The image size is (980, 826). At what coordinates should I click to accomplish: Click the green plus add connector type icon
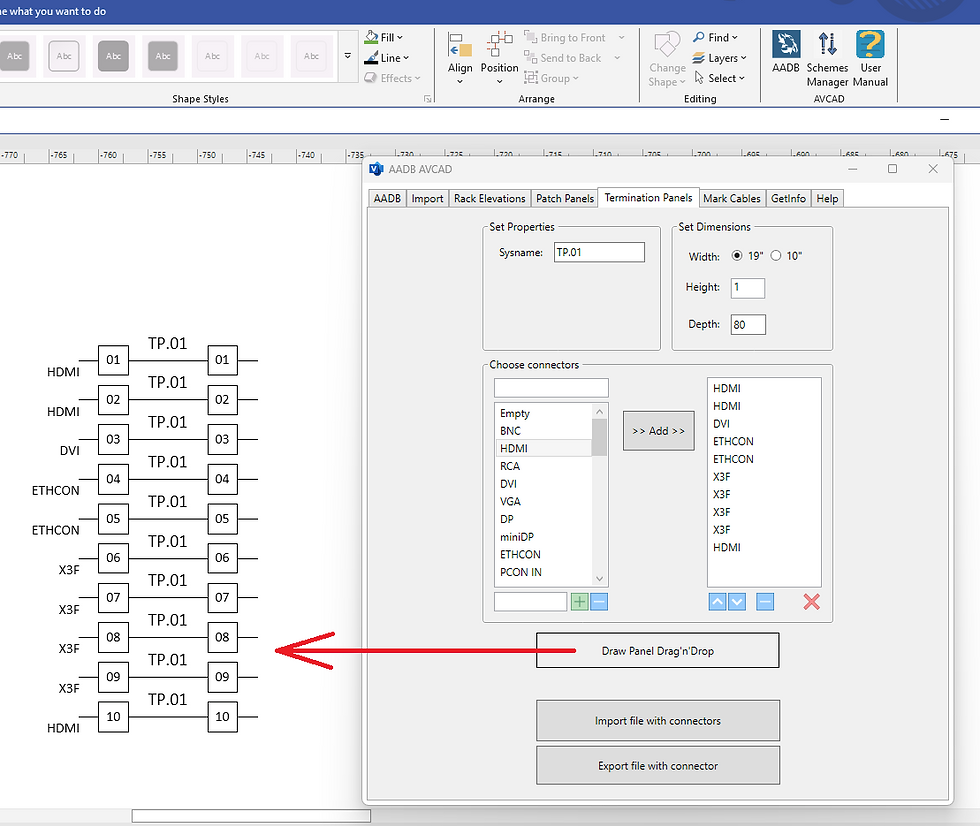click(579, 602)
